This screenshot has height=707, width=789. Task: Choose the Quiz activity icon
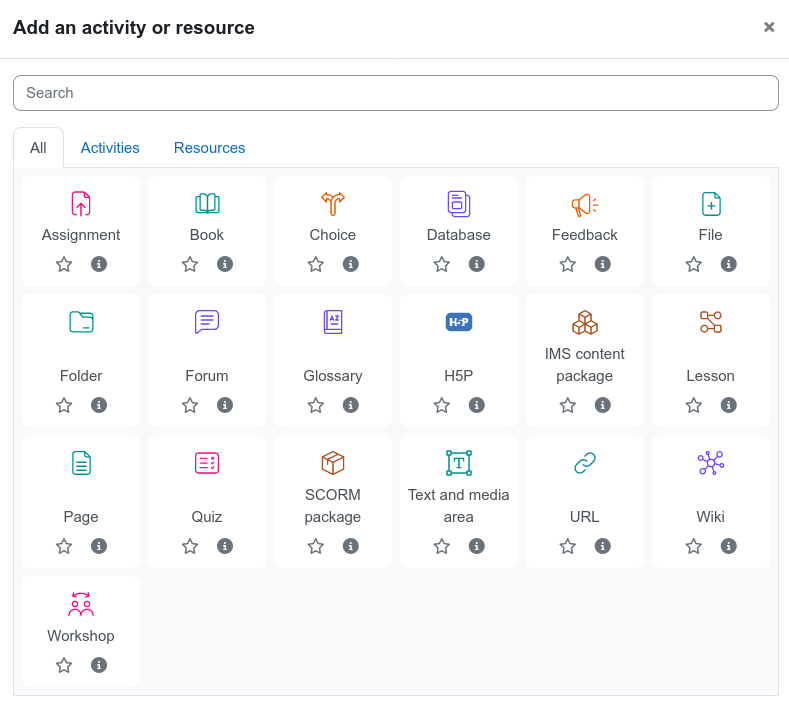point(207,463)
